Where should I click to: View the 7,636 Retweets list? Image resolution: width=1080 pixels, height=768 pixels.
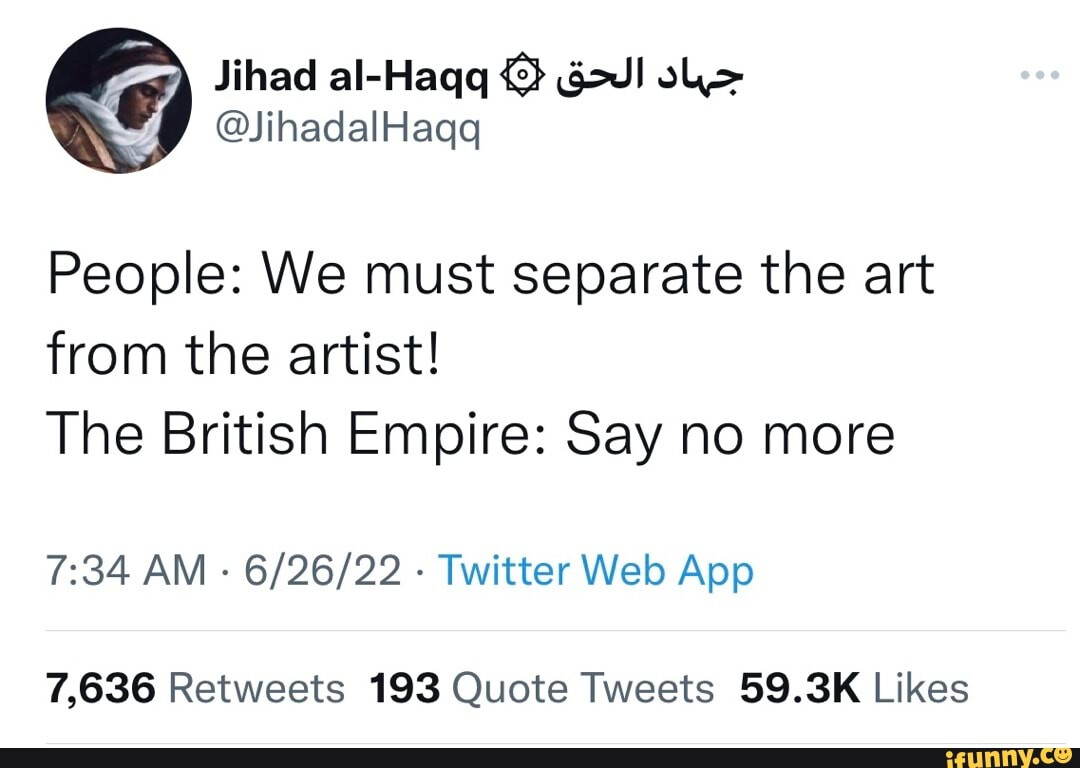(195, 688)
